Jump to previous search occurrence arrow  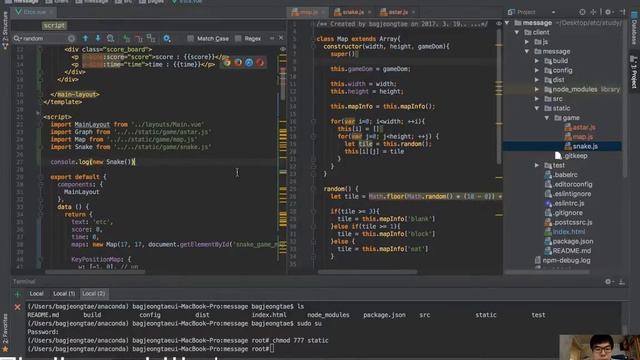tap(85, 38)
